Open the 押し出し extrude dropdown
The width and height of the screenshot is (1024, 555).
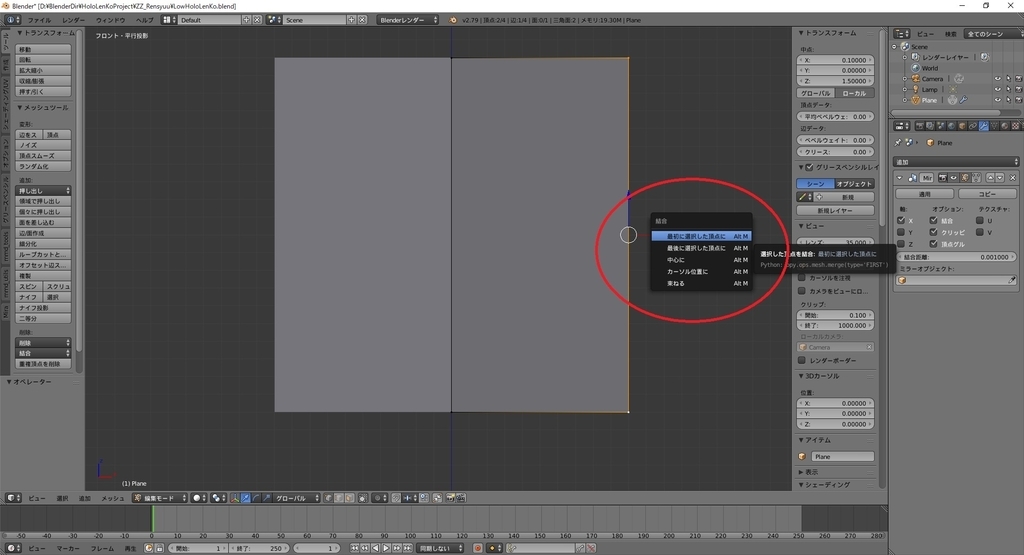click(43, 191)
